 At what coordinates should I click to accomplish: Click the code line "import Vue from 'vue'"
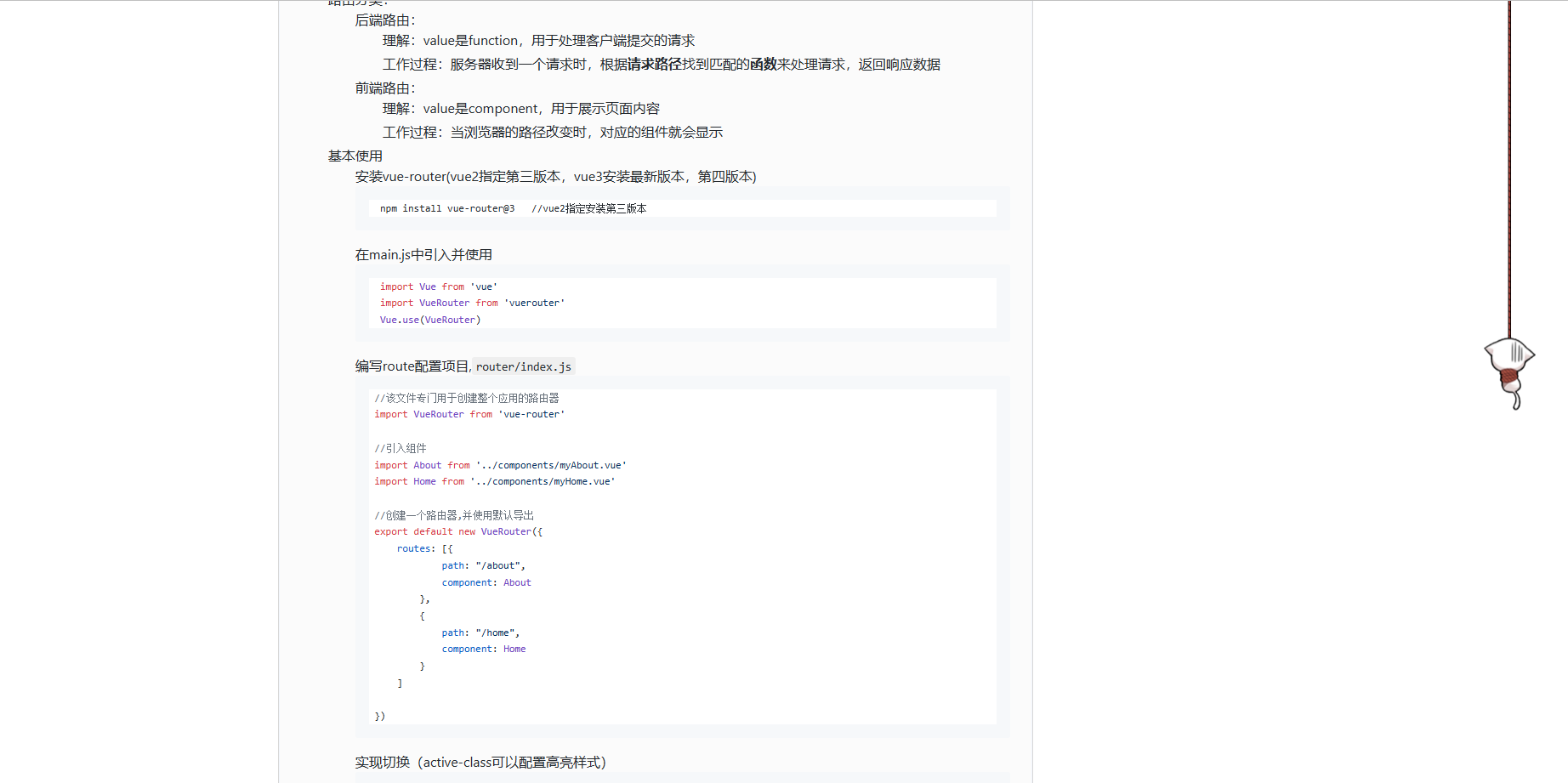click(438, 287)
